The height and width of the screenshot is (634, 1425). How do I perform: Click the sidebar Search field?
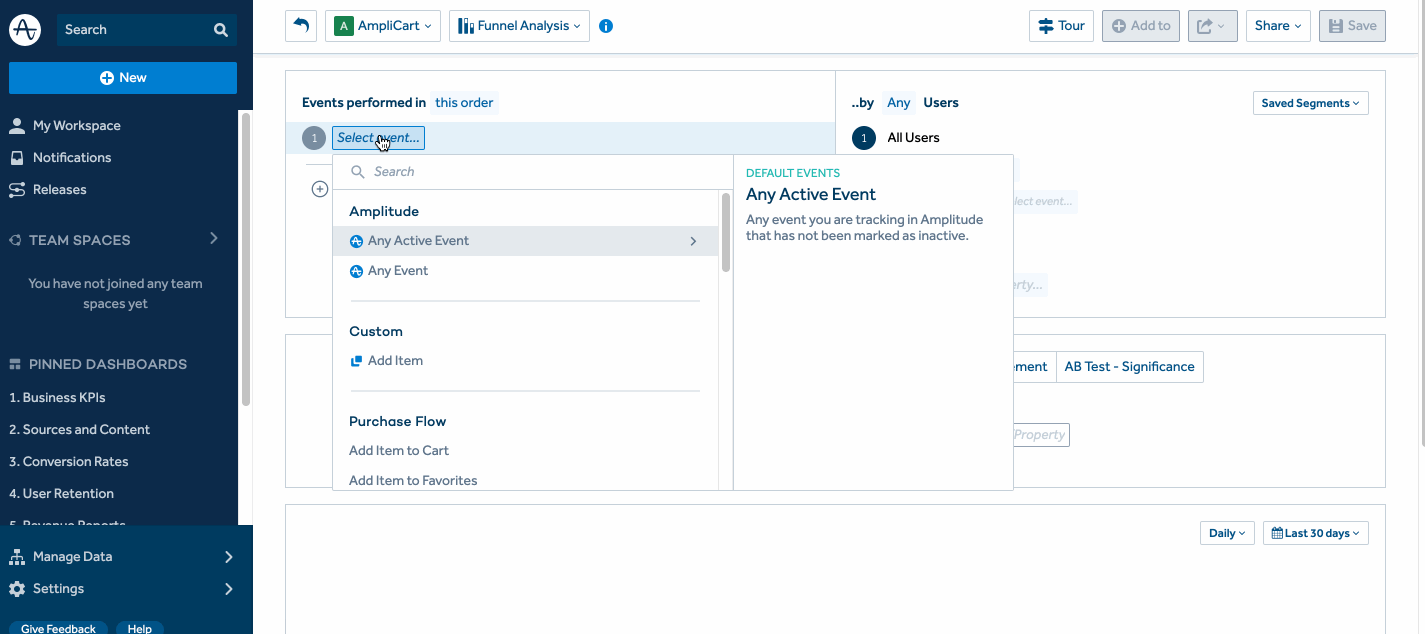coord(147,30)
